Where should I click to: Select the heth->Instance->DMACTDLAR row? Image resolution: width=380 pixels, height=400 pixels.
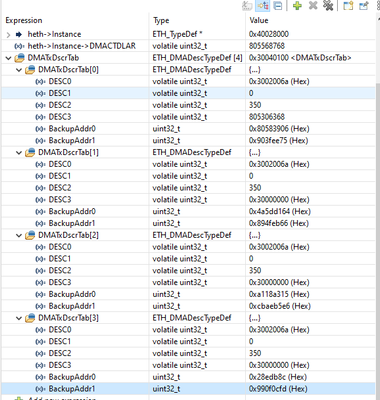pos(188,46)
